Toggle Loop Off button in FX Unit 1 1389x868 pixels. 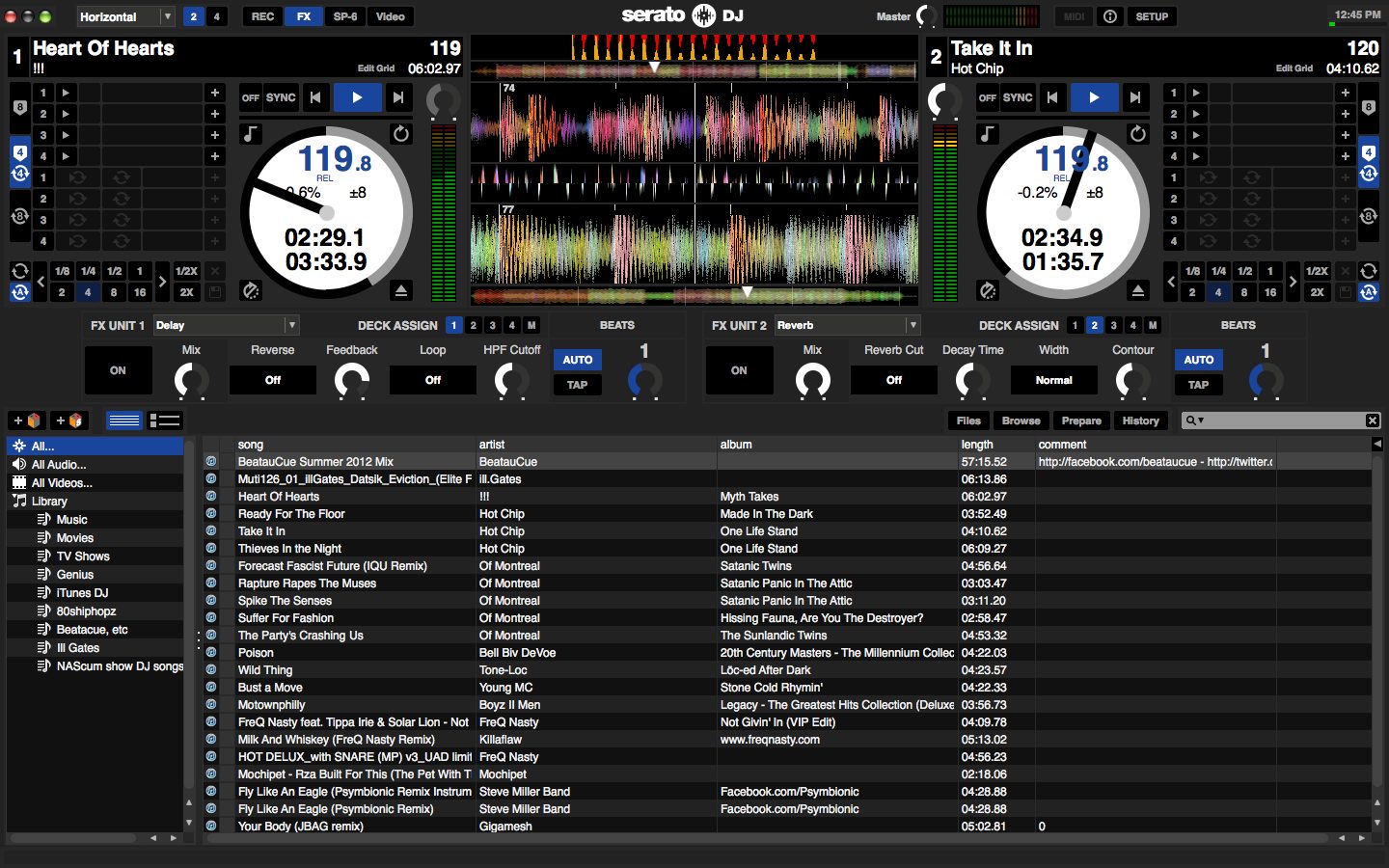click(x=433, y=380)
